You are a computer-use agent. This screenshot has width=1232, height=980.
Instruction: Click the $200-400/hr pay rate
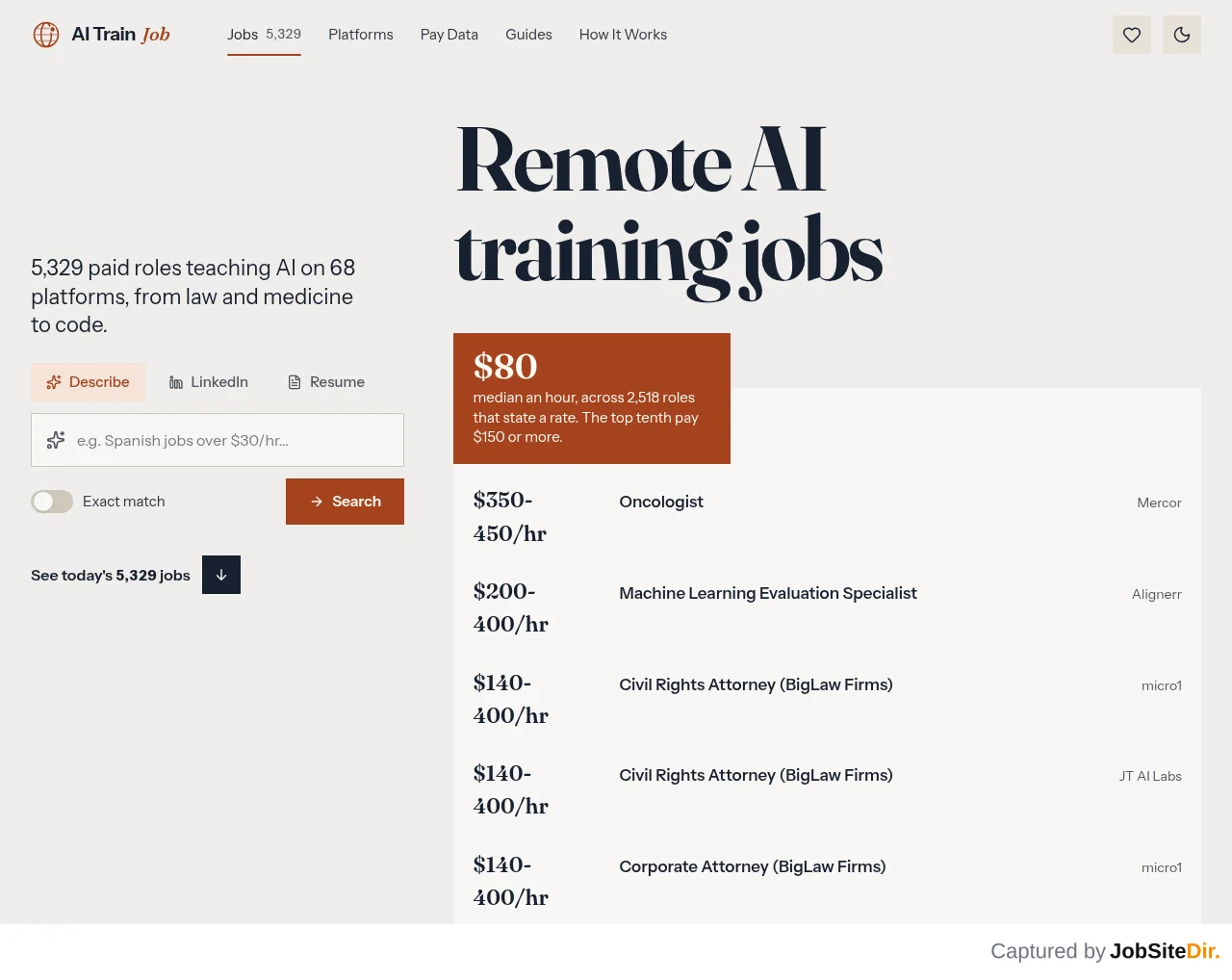(x=511, y=607)
